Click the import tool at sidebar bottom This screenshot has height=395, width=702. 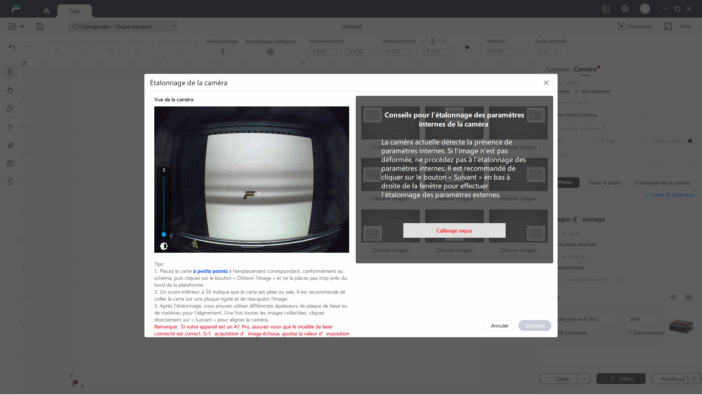pos(10,181)
